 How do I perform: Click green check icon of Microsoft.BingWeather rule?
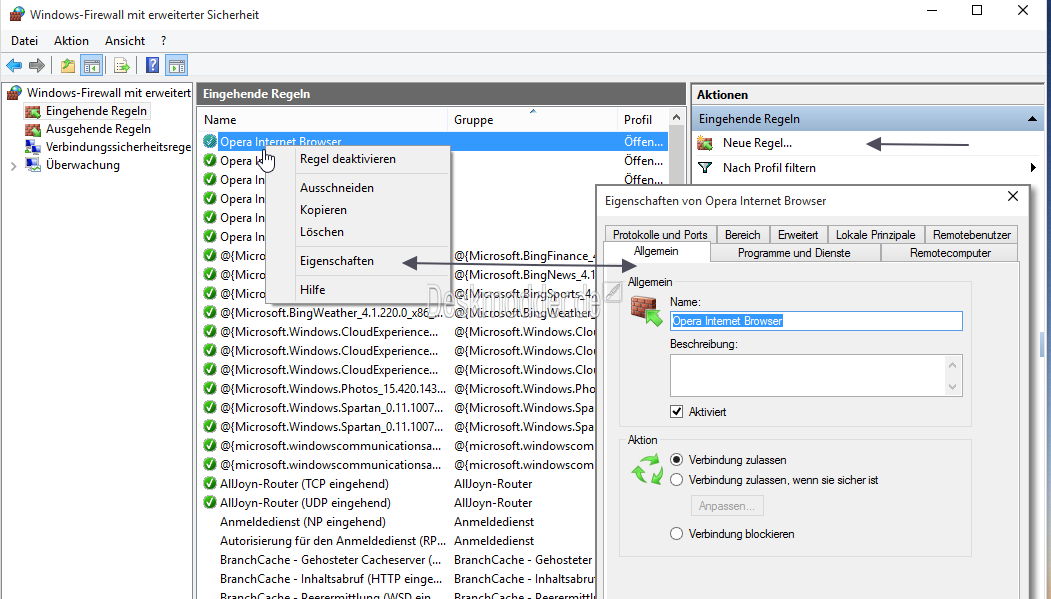click(210, 312)
